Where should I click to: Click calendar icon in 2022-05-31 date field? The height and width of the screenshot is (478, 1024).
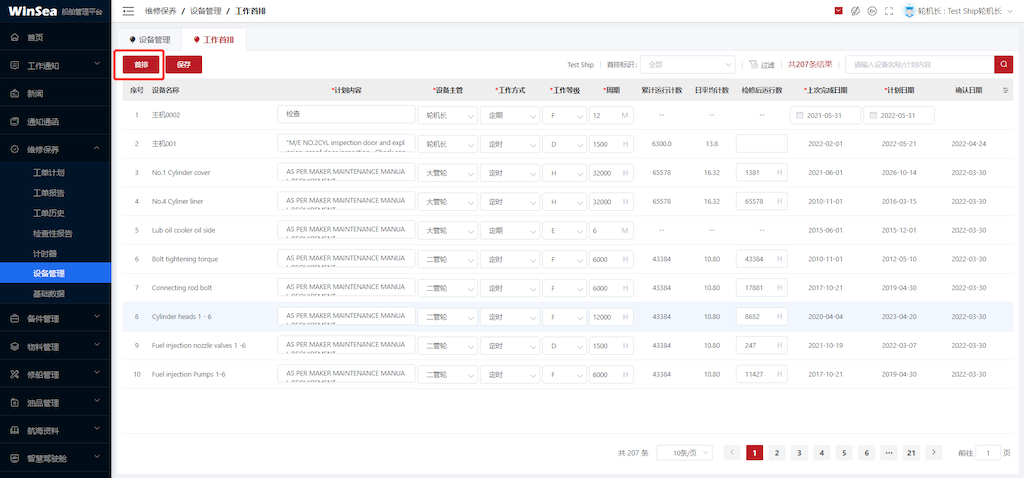[x=874, y=116]
